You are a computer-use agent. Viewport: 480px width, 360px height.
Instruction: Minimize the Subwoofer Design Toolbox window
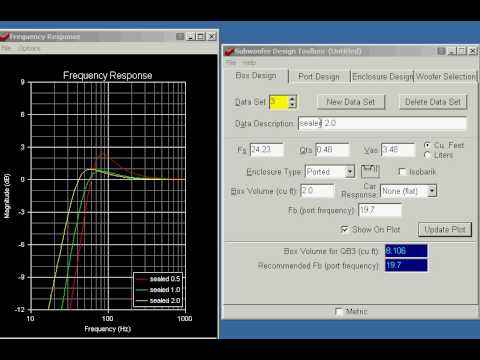coord(452,51)
